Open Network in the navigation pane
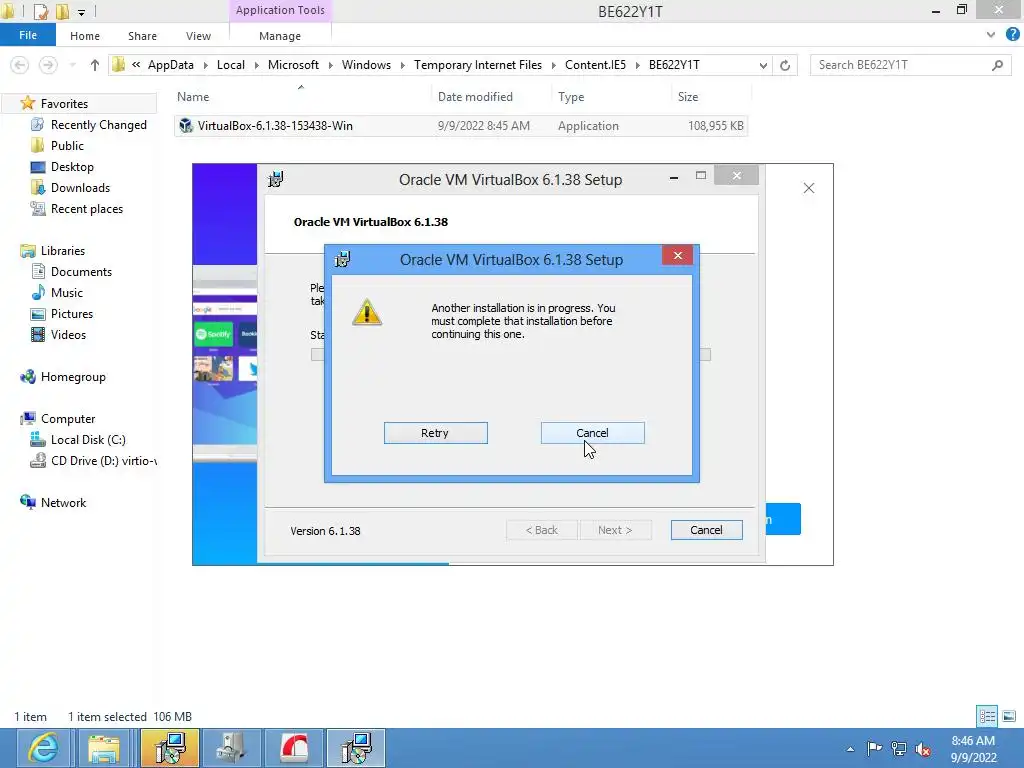The height and width of the screenshot is (768, 1024). (x=63, y=502)
